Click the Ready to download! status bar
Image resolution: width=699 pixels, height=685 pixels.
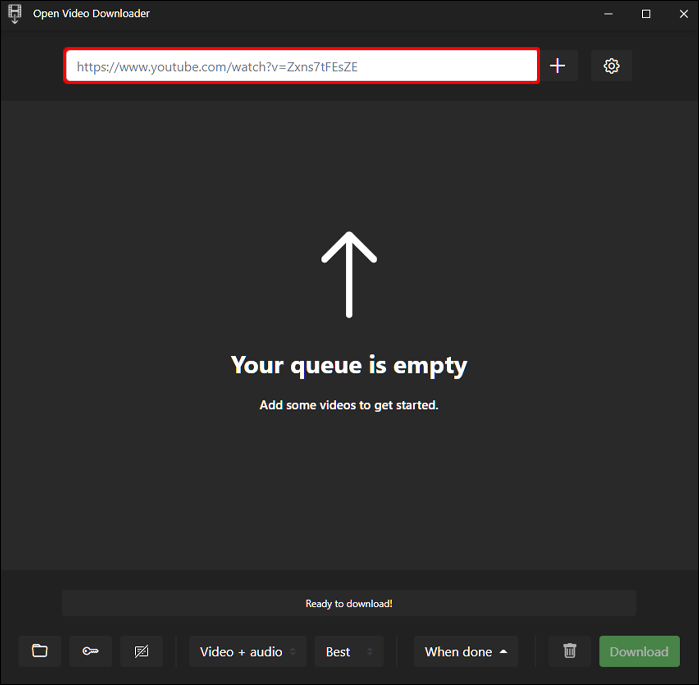[x=349, y=603]
